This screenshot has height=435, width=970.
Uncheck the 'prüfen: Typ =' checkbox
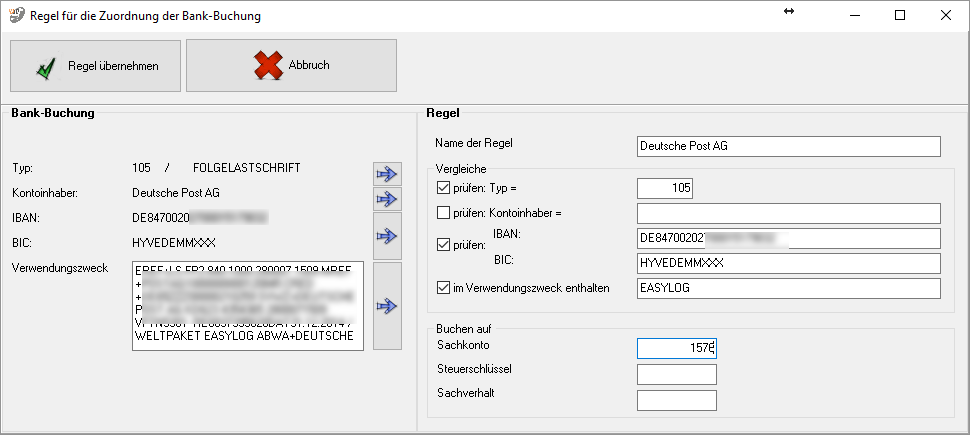(444, 188)
